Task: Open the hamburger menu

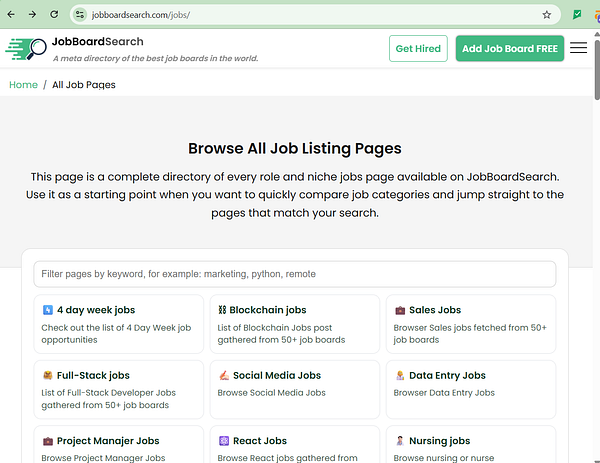Action: click(578, 48)
